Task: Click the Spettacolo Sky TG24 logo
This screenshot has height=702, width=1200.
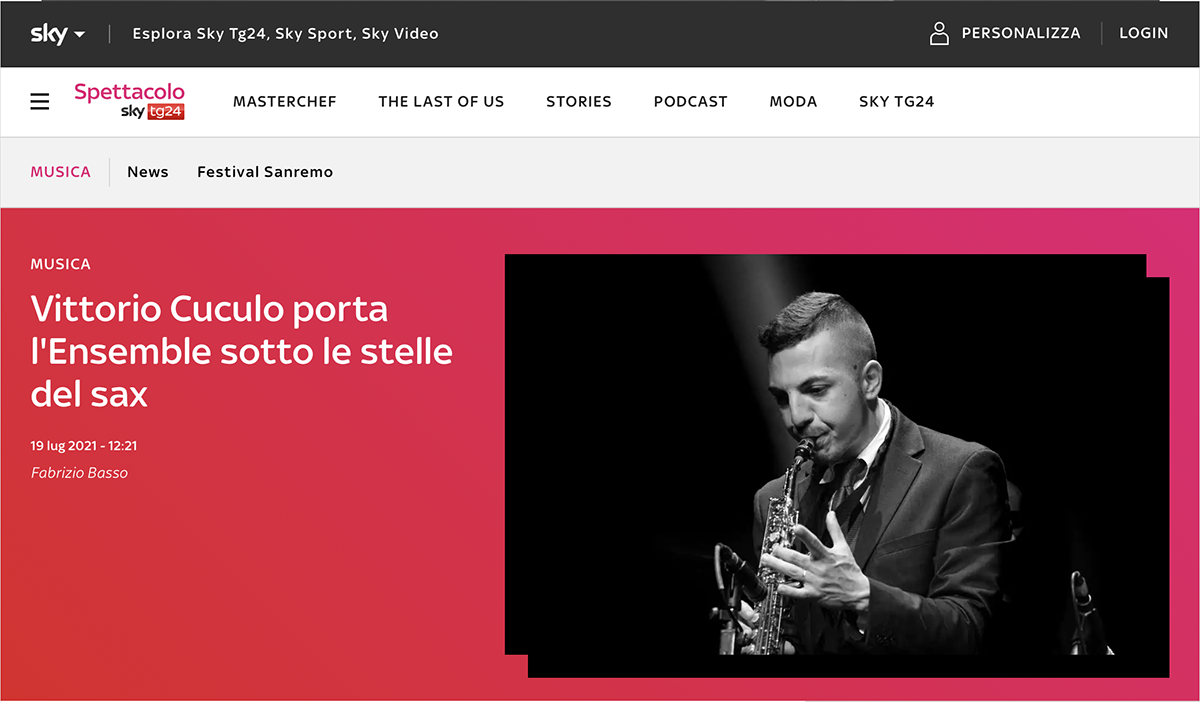Action: [x=129, y=101]
